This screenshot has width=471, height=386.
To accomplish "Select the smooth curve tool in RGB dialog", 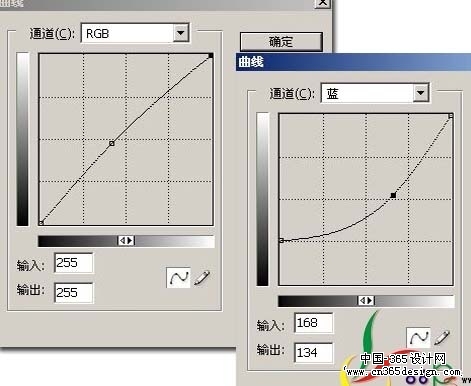I will coord(178,277).
